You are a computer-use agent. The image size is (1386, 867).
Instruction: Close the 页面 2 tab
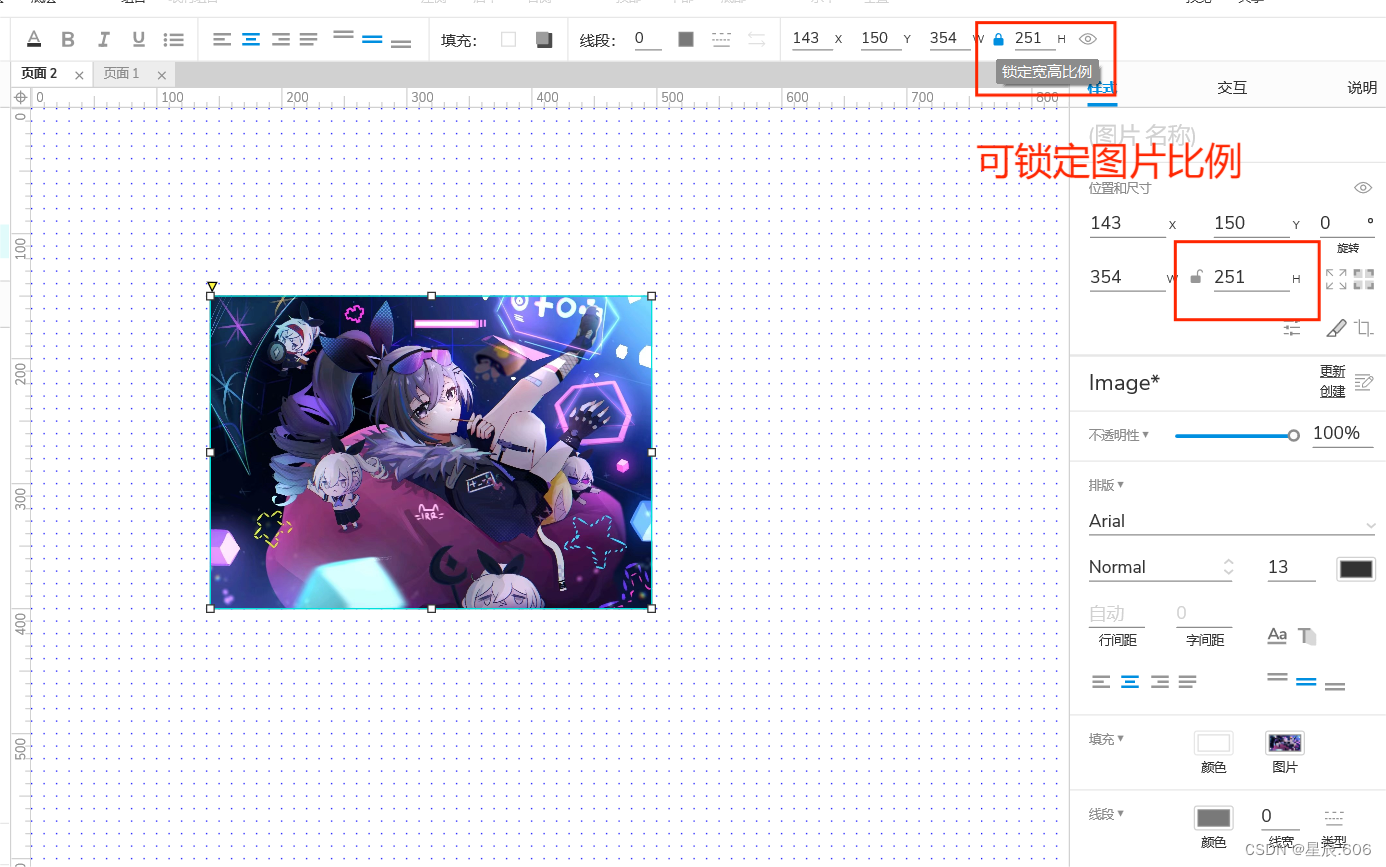click(x=80, y=75)
